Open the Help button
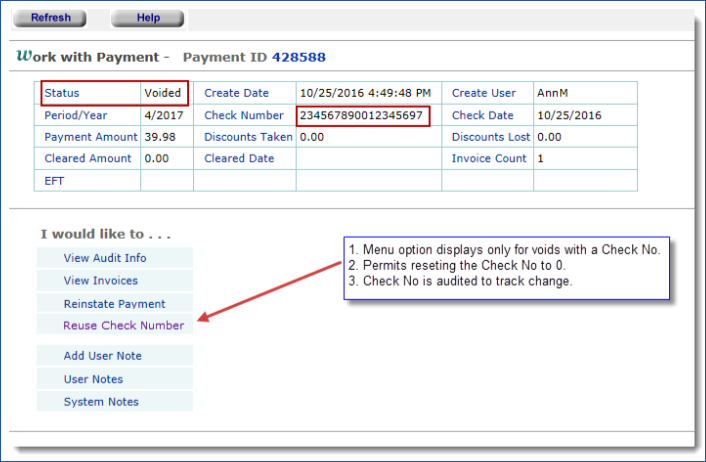The width and height of the screenshot is (706, 462). pyautogui.click(x=147, y=18)
